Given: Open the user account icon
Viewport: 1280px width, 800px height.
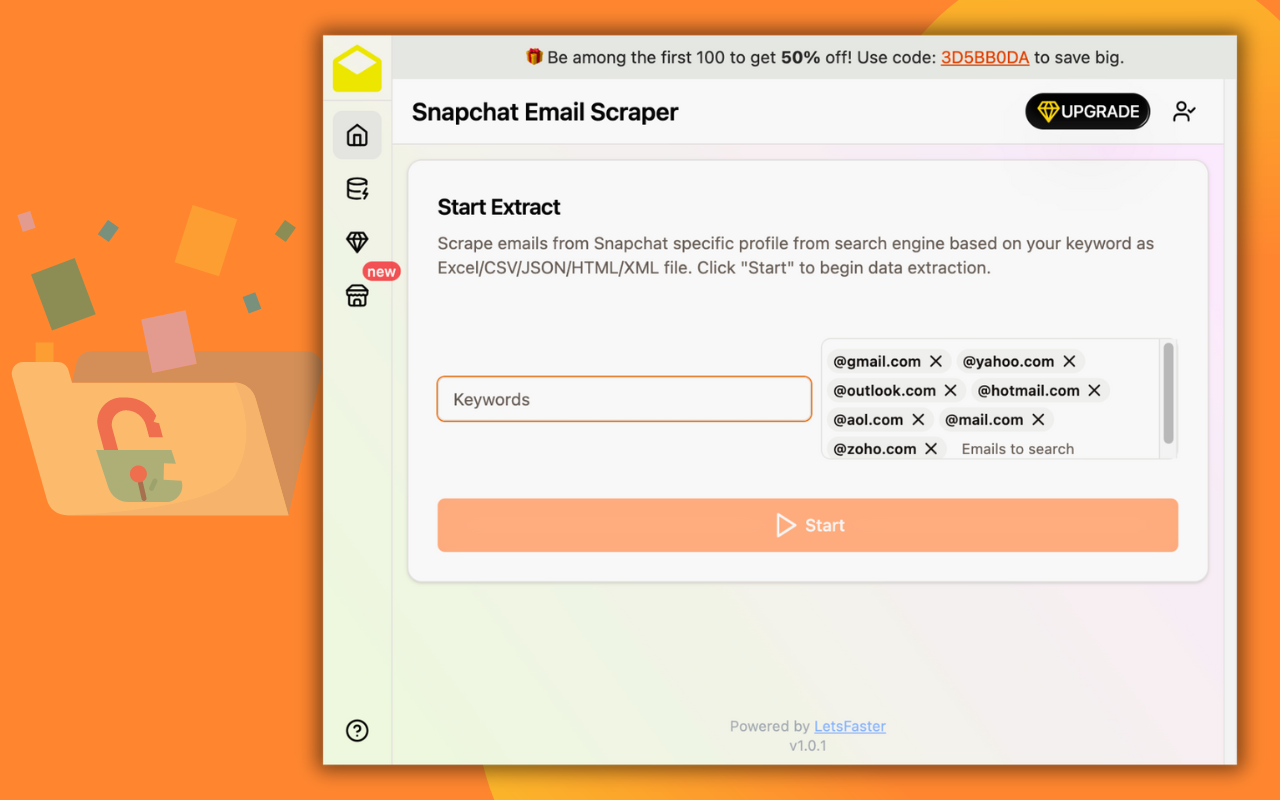Looking at the screenshot, I should coord(1184,111).
